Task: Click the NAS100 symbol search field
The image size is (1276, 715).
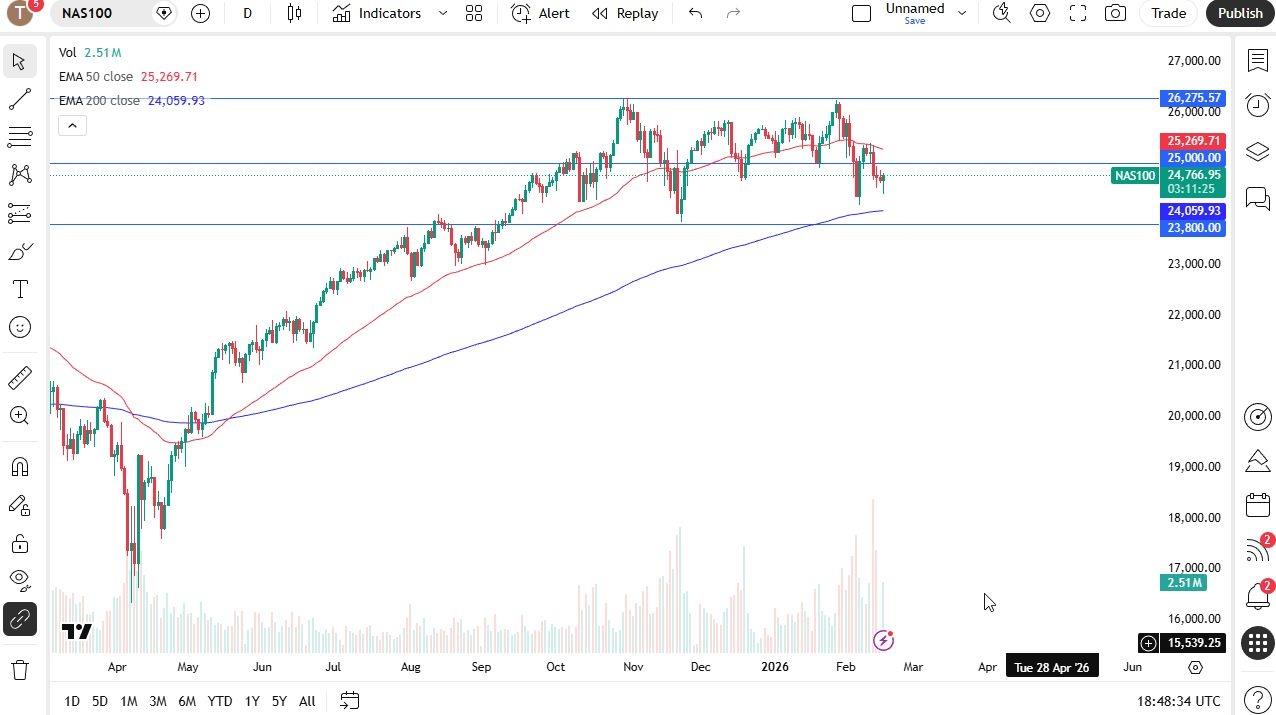Action: pyautogui.click(x=90, y=13)
